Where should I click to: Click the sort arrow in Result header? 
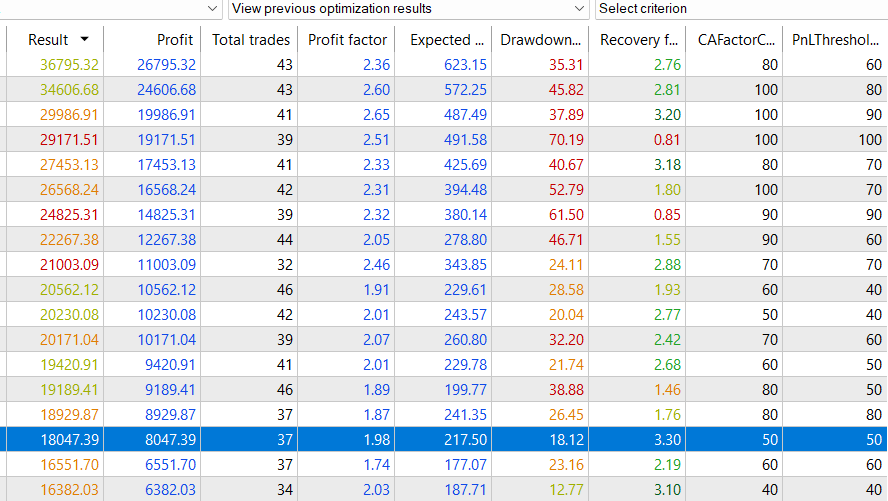point(84,40)
